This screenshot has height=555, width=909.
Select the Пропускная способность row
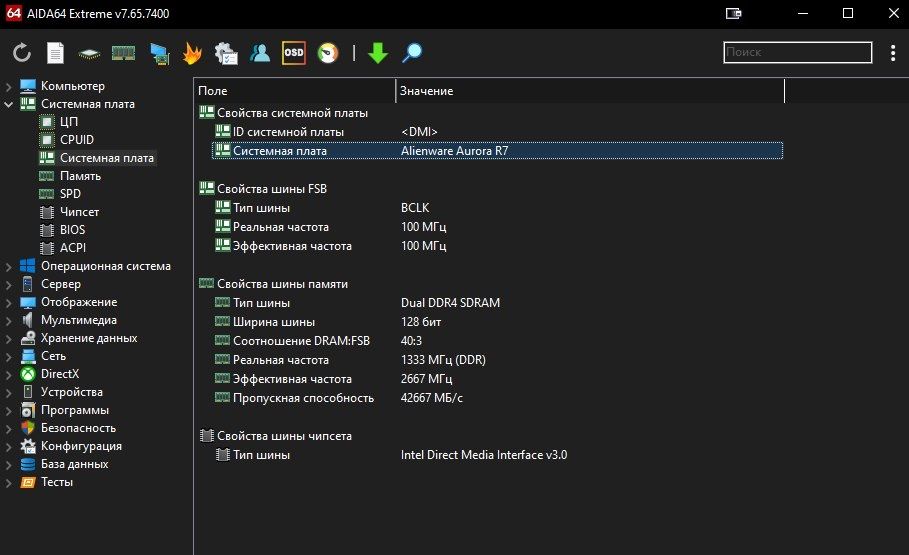point(497,398)
